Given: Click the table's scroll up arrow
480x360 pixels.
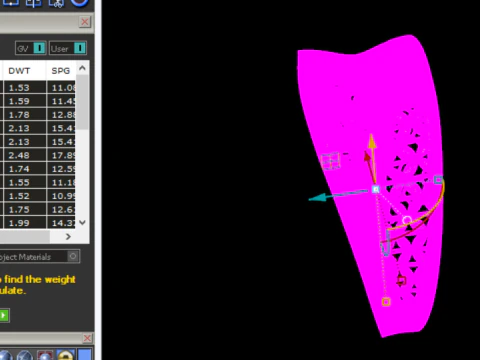Looking at the screenshot, I should (x=82, y=68).
